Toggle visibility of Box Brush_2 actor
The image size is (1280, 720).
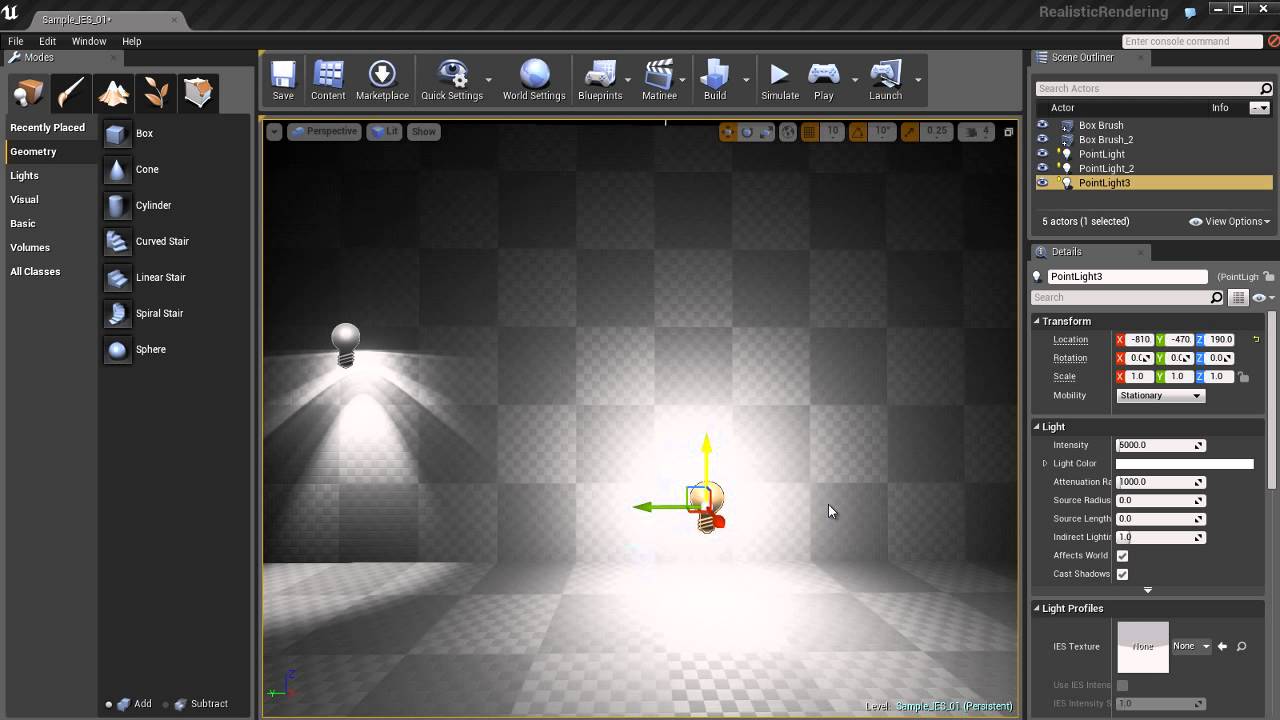tap(1042, 139)
